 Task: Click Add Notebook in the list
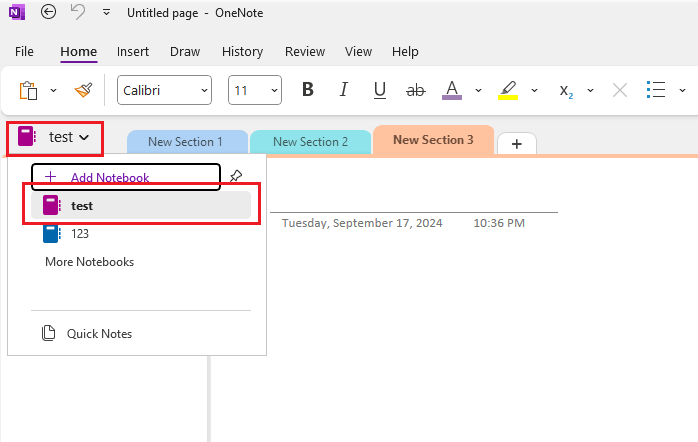[x=126, y=177]
